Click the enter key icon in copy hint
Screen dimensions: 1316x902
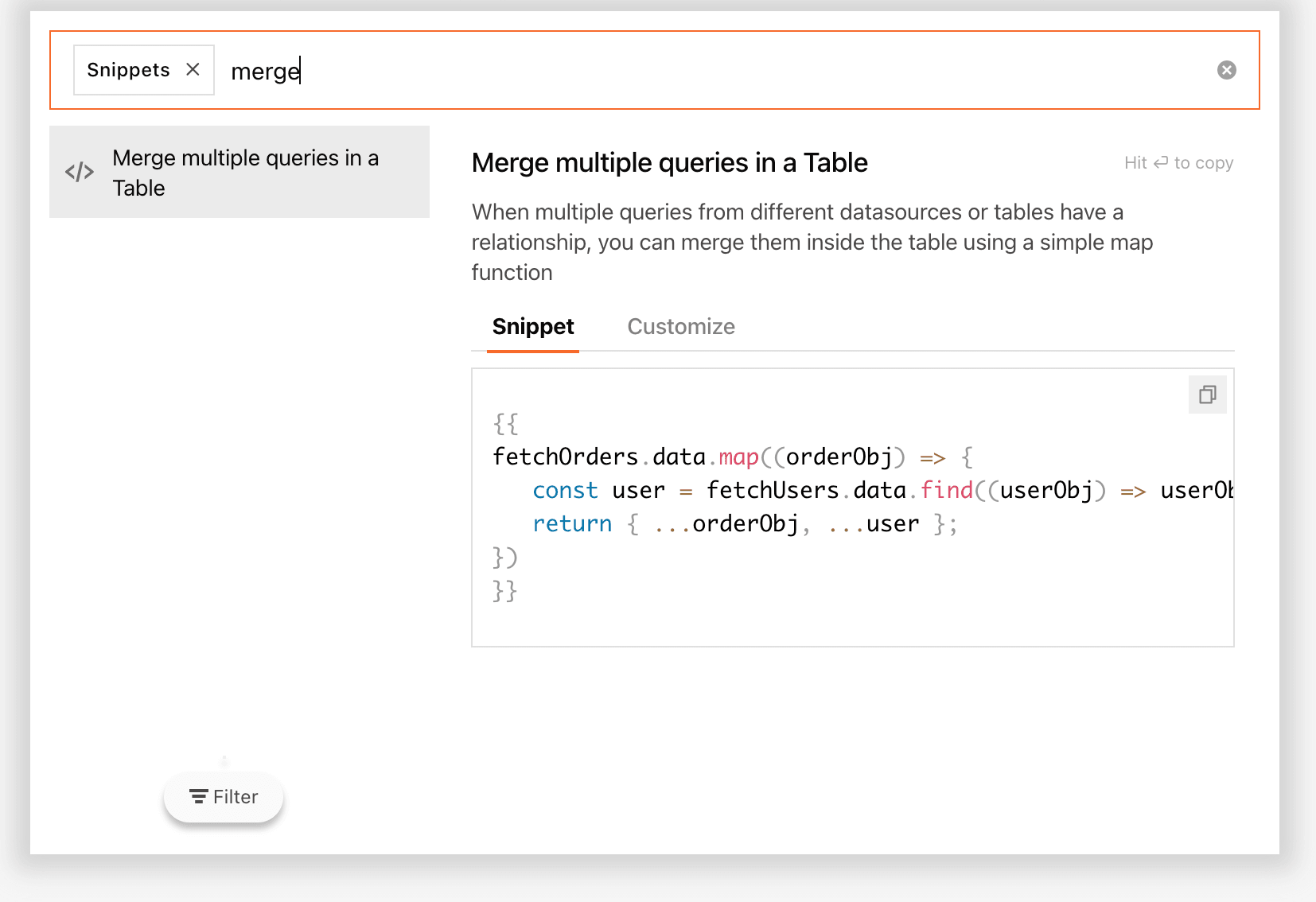pyautogui.click(x=1161, y=162)
